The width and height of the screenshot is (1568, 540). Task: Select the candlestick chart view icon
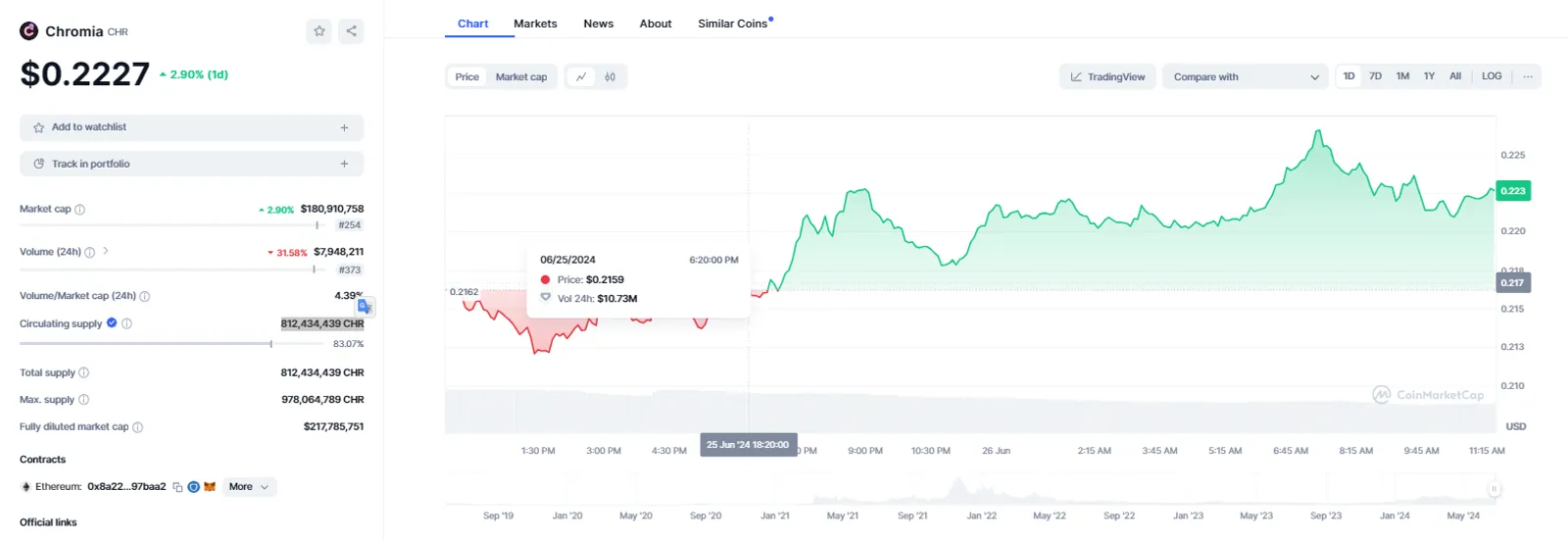[x=610, y=76]
